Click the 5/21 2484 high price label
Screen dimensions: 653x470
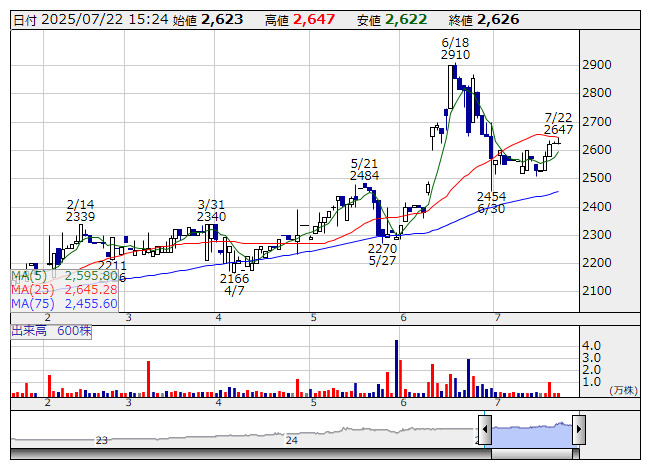click(x=364, y=169)
